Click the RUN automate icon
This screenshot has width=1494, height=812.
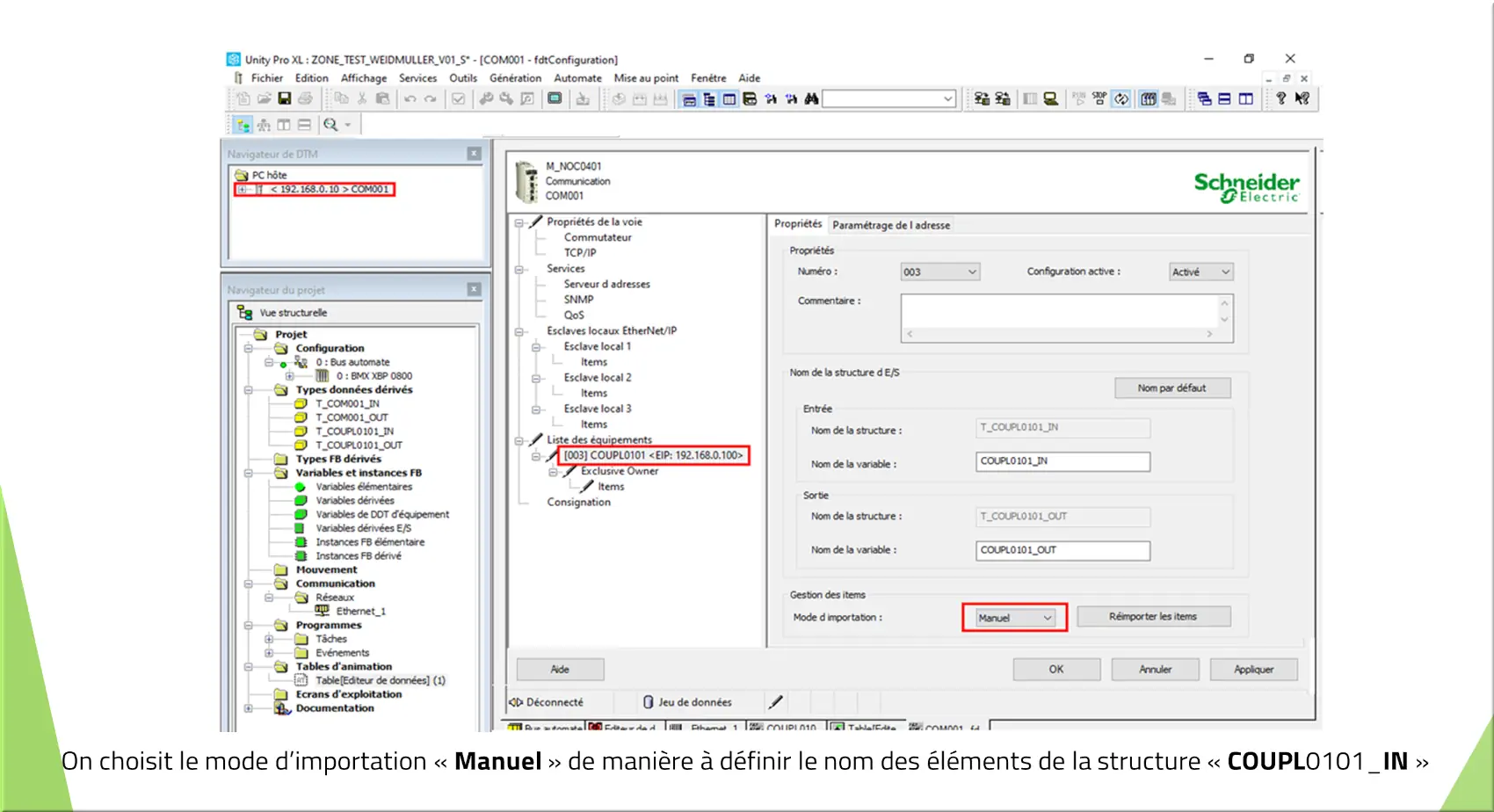click(x=1079, y=98)
